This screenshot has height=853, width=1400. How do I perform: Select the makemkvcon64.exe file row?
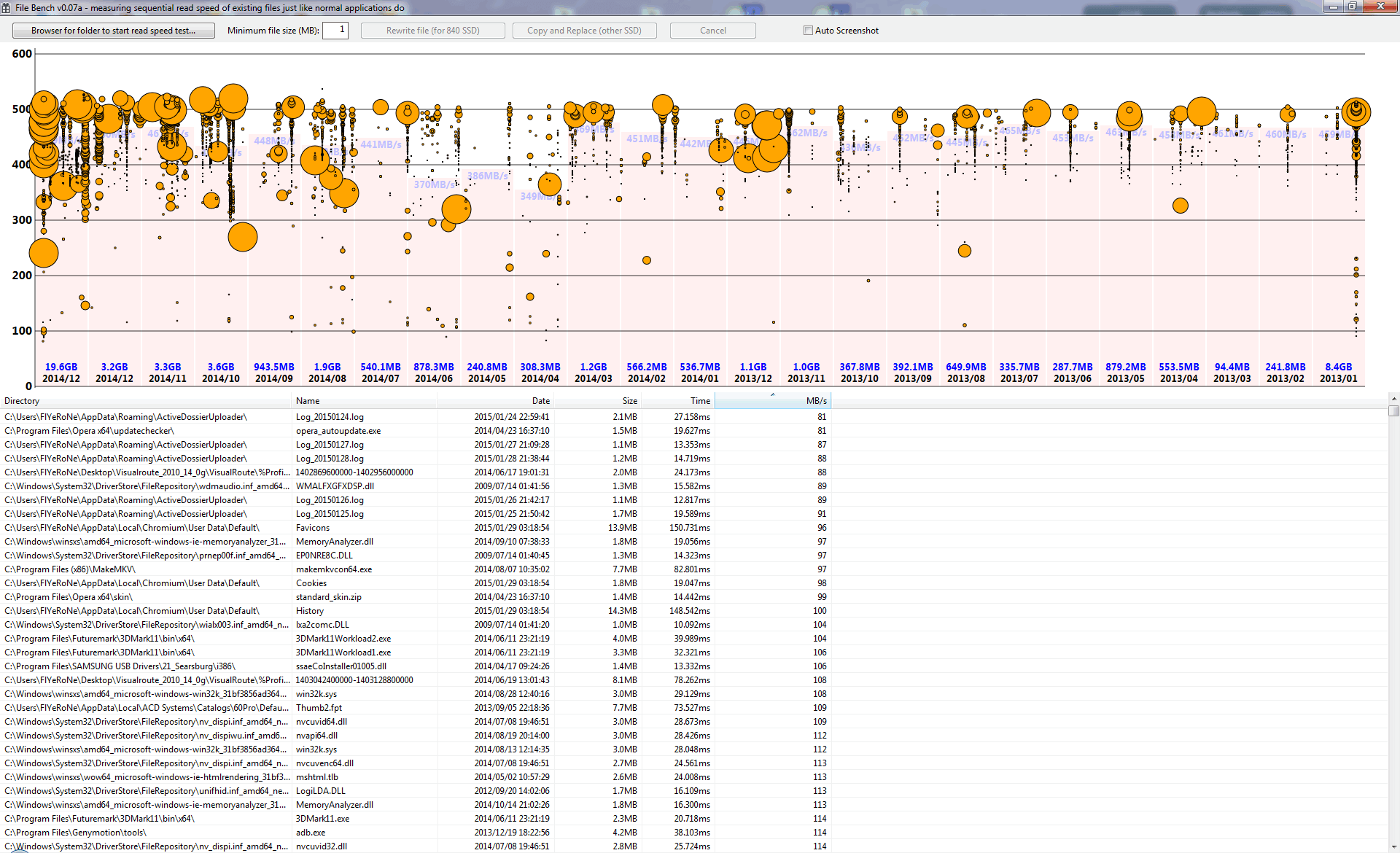click(x=333, y=569)
